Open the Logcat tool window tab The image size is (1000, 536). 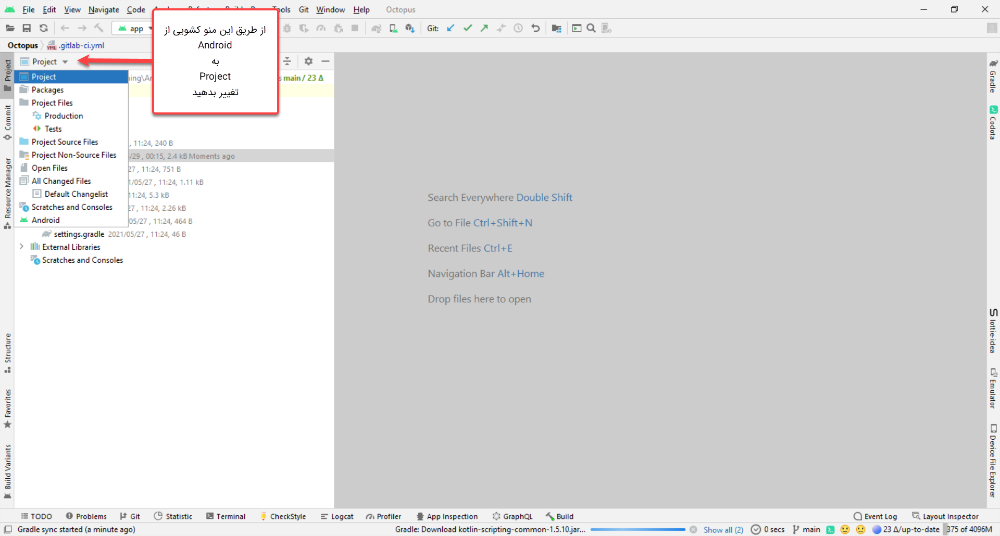337,516
